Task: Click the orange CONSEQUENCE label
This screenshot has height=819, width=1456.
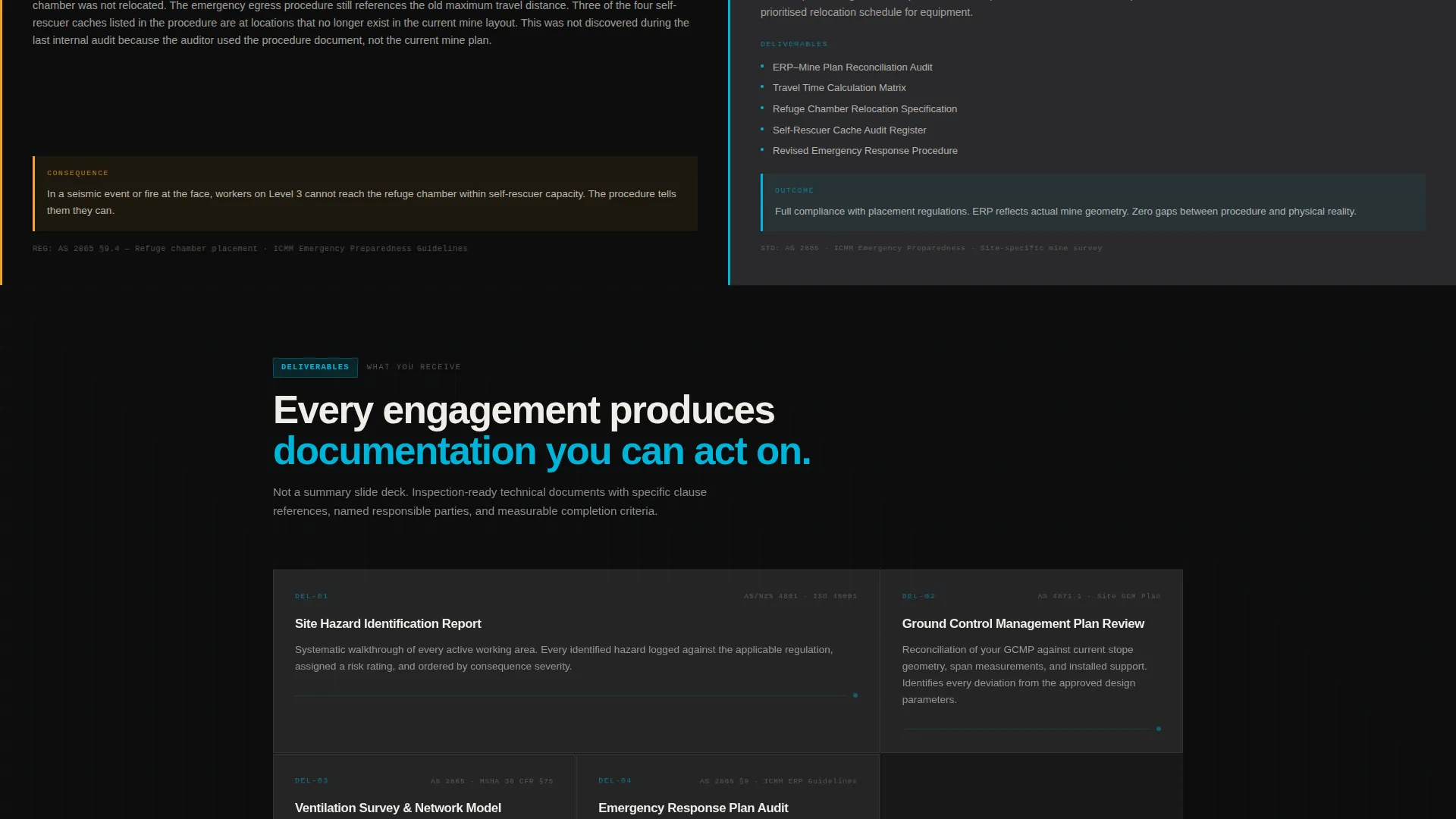Action: click(x=77, y=173)
